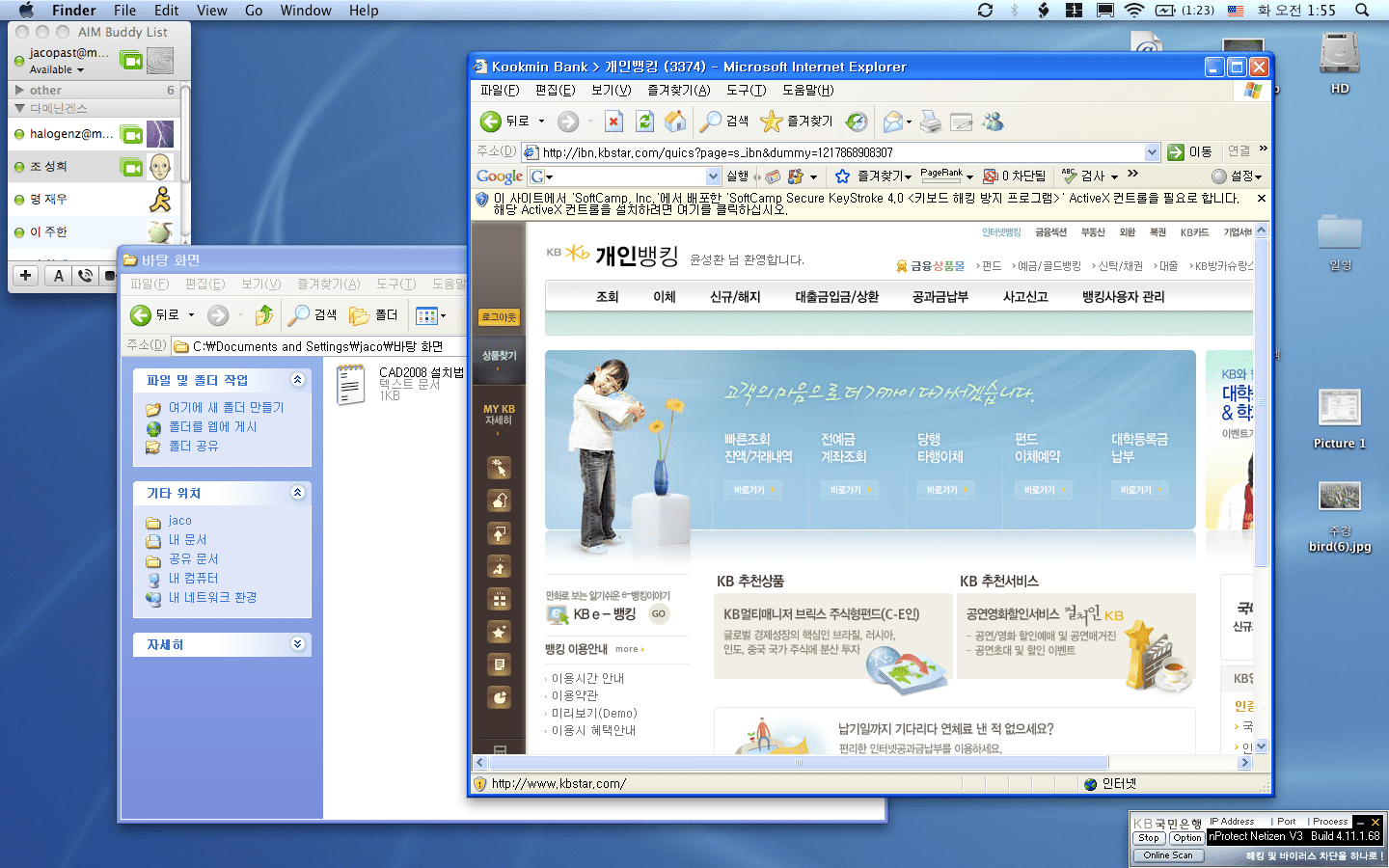Viewport: 1389px width, 868px height.
Task: Click the Refresh page icon in Internet Explorer
Action: 644,121
